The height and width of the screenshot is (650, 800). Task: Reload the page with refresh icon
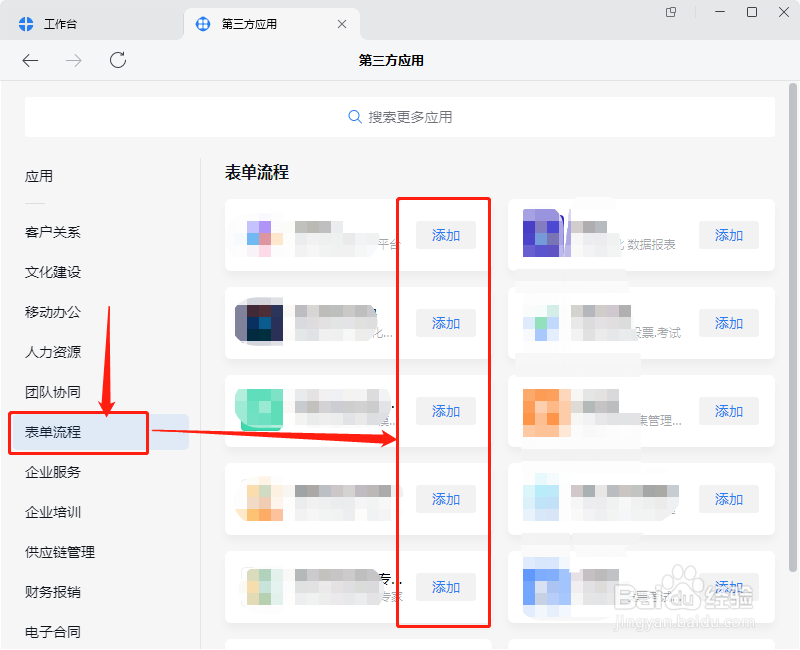(x=118, y=60)
